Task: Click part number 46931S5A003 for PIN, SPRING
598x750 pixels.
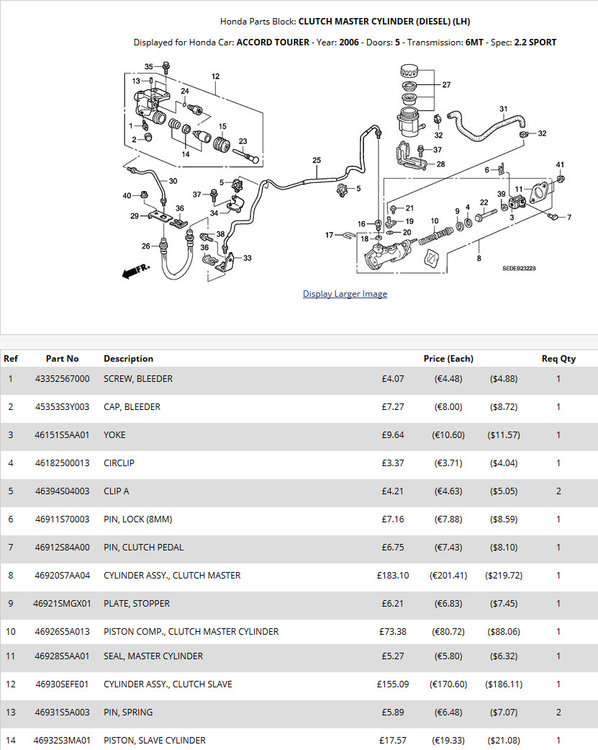Action: pos(62,713)
